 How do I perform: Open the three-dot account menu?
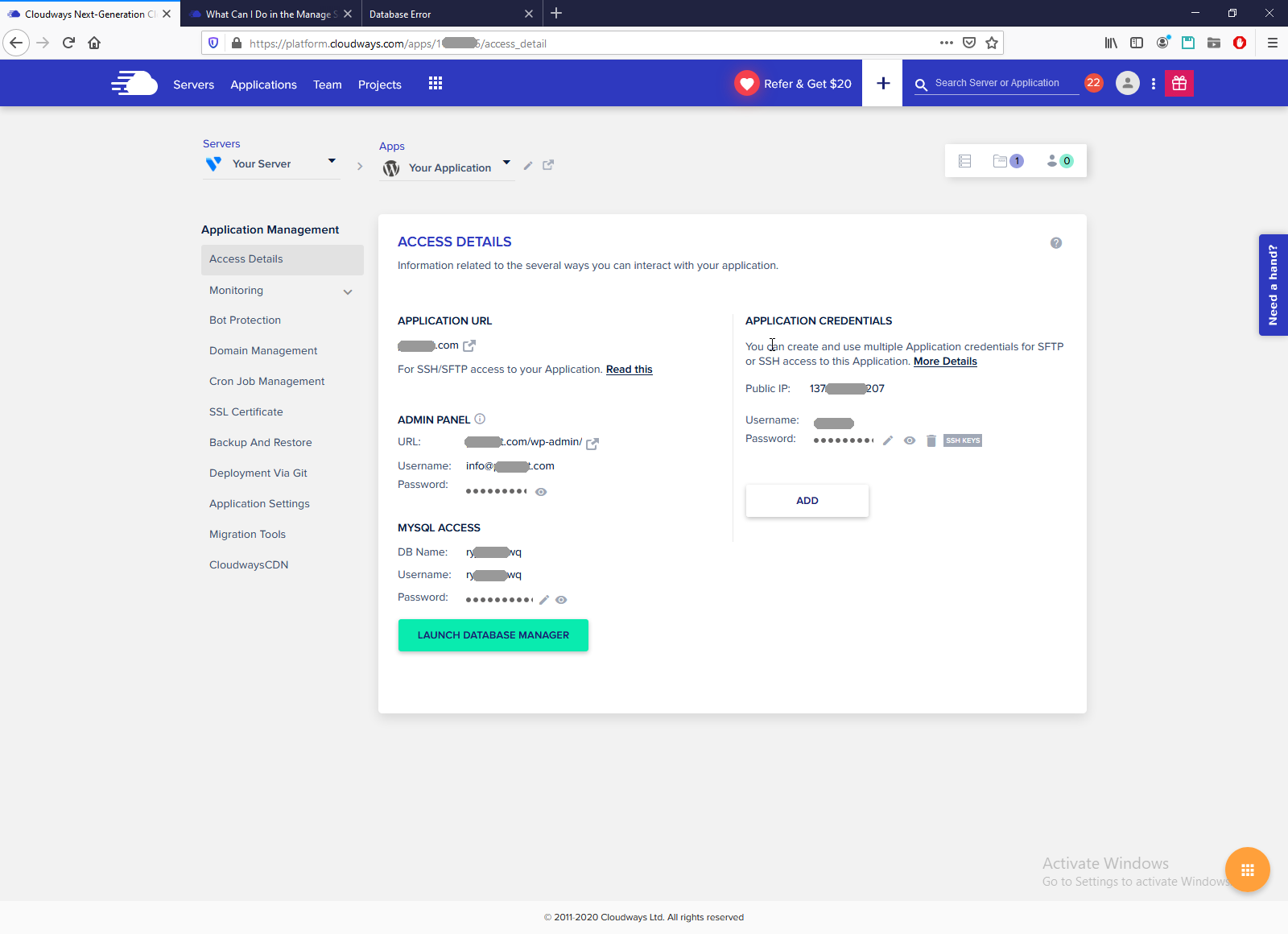pyautogui.click(x=1154, y=83)
